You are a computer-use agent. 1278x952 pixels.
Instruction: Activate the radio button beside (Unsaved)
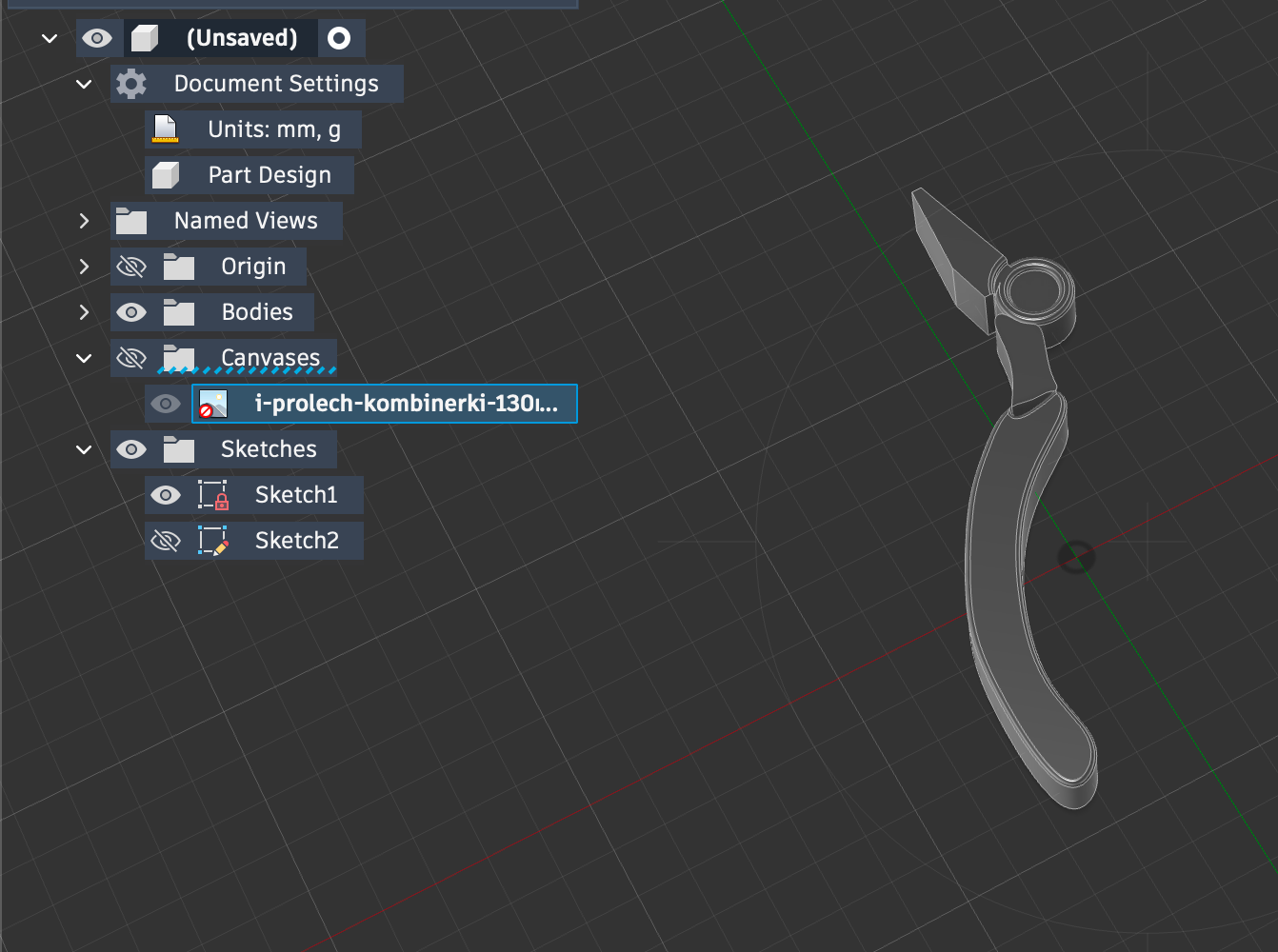(x=339, y=38)
